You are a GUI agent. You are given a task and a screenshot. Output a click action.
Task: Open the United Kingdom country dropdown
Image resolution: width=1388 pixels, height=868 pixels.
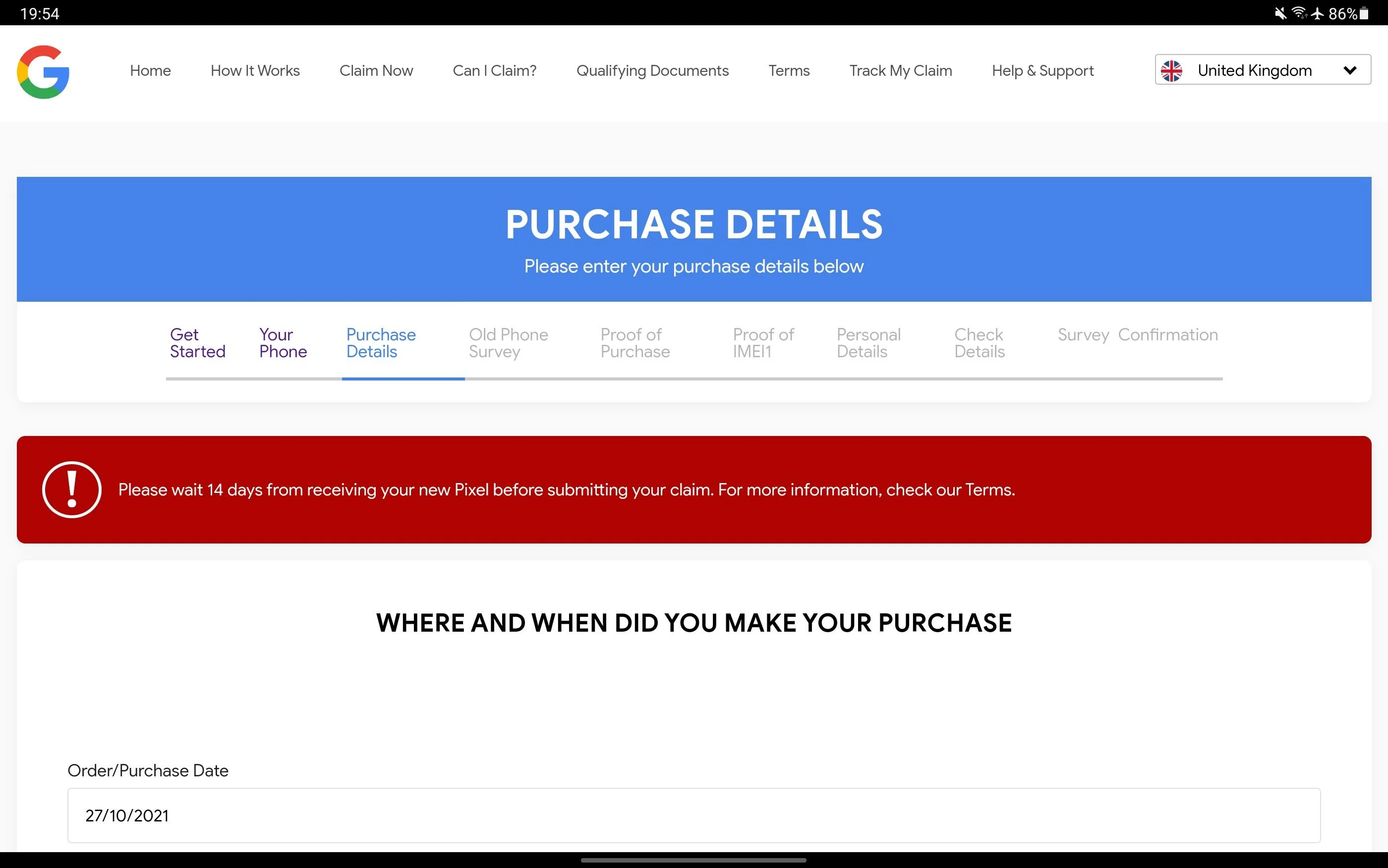1263,70
